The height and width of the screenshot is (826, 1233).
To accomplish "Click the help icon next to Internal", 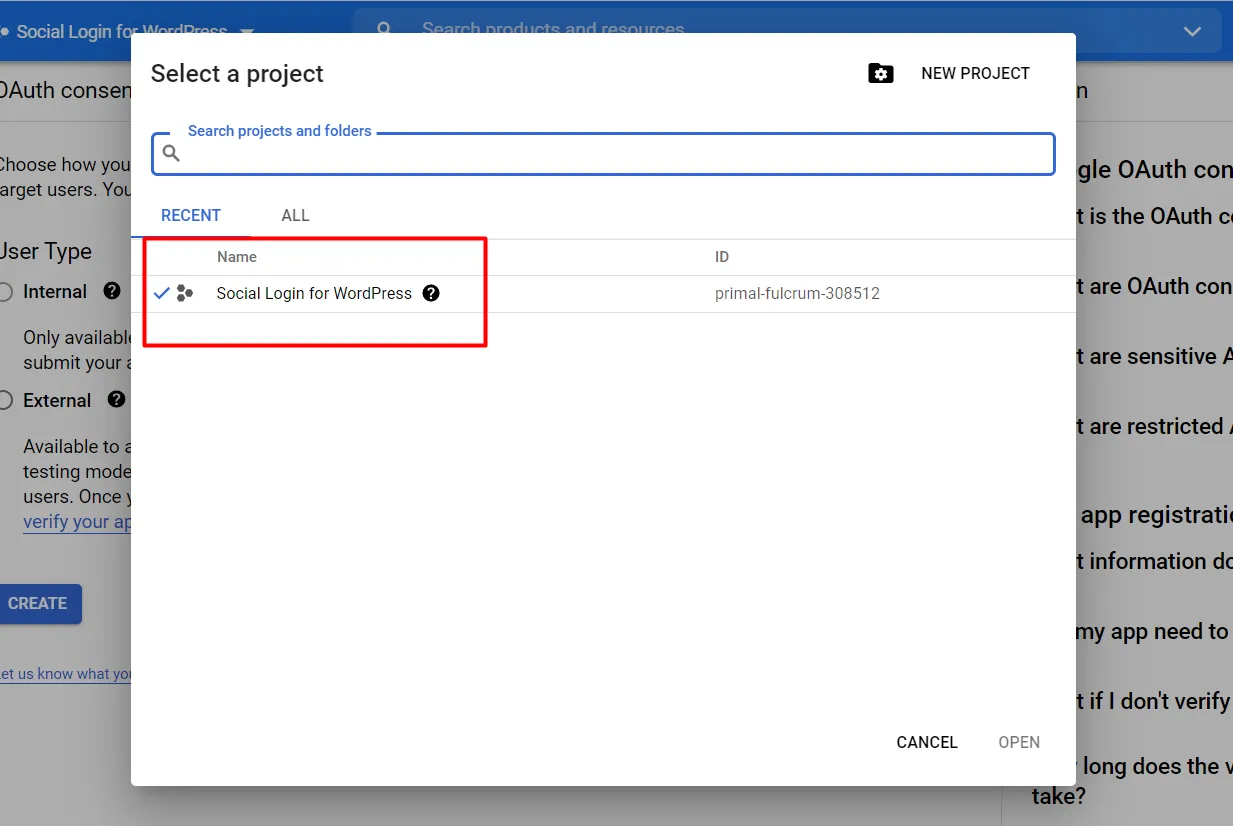I will pos(112,291).
